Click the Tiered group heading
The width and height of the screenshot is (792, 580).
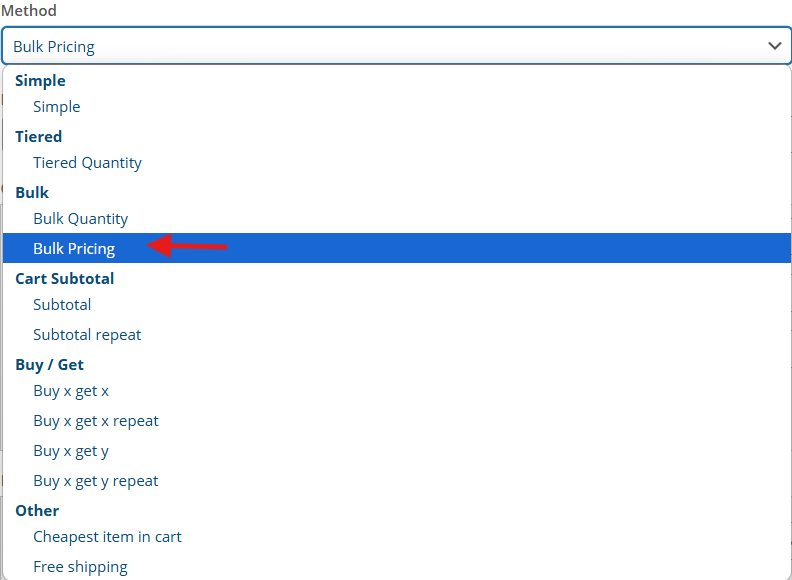(38, 136)
